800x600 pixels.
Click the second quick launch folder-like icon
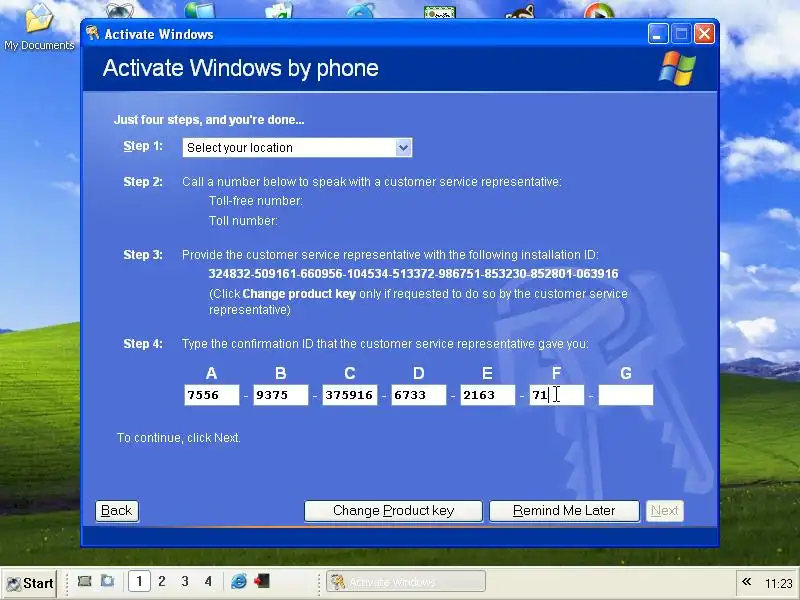(x=108, y=581)
